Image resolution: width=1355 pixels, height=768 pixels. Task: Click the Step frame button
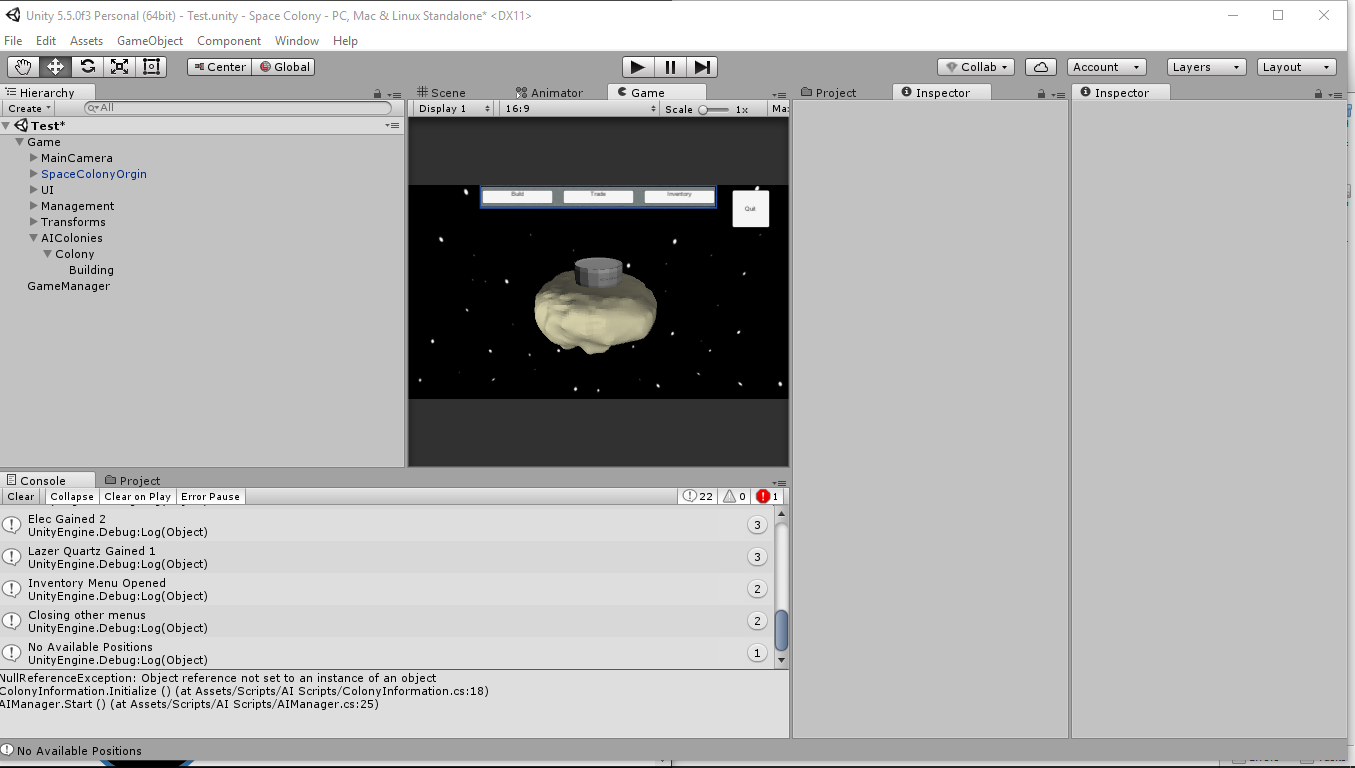point(703,67)
